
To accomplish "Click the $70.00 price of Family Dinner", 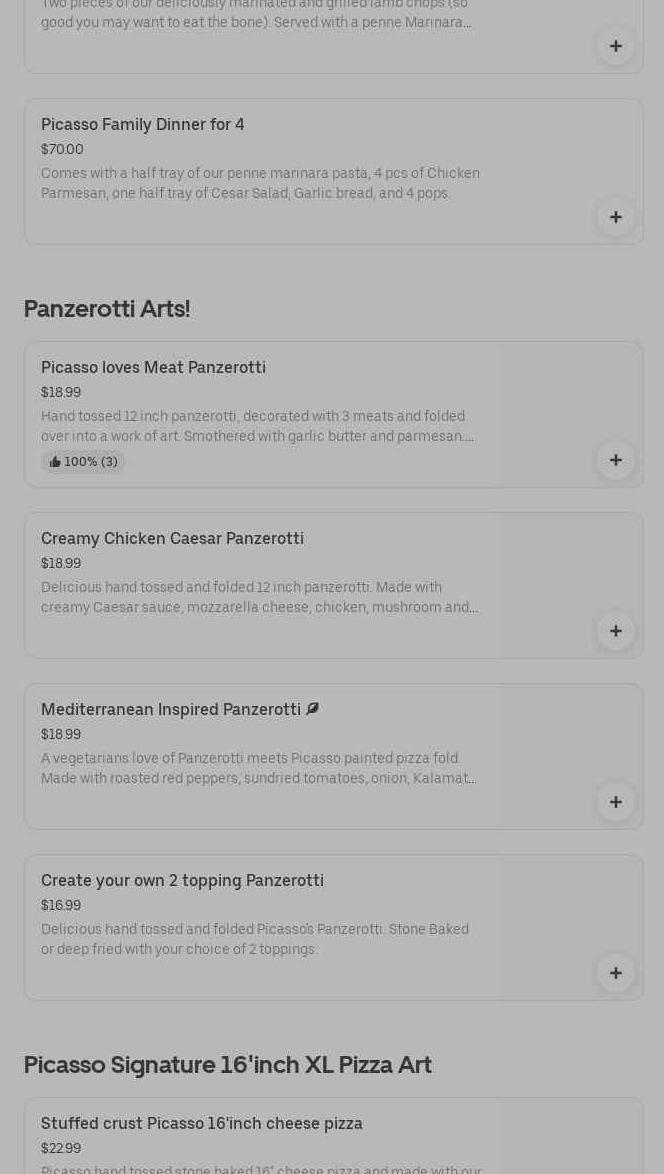I will 62,149.
